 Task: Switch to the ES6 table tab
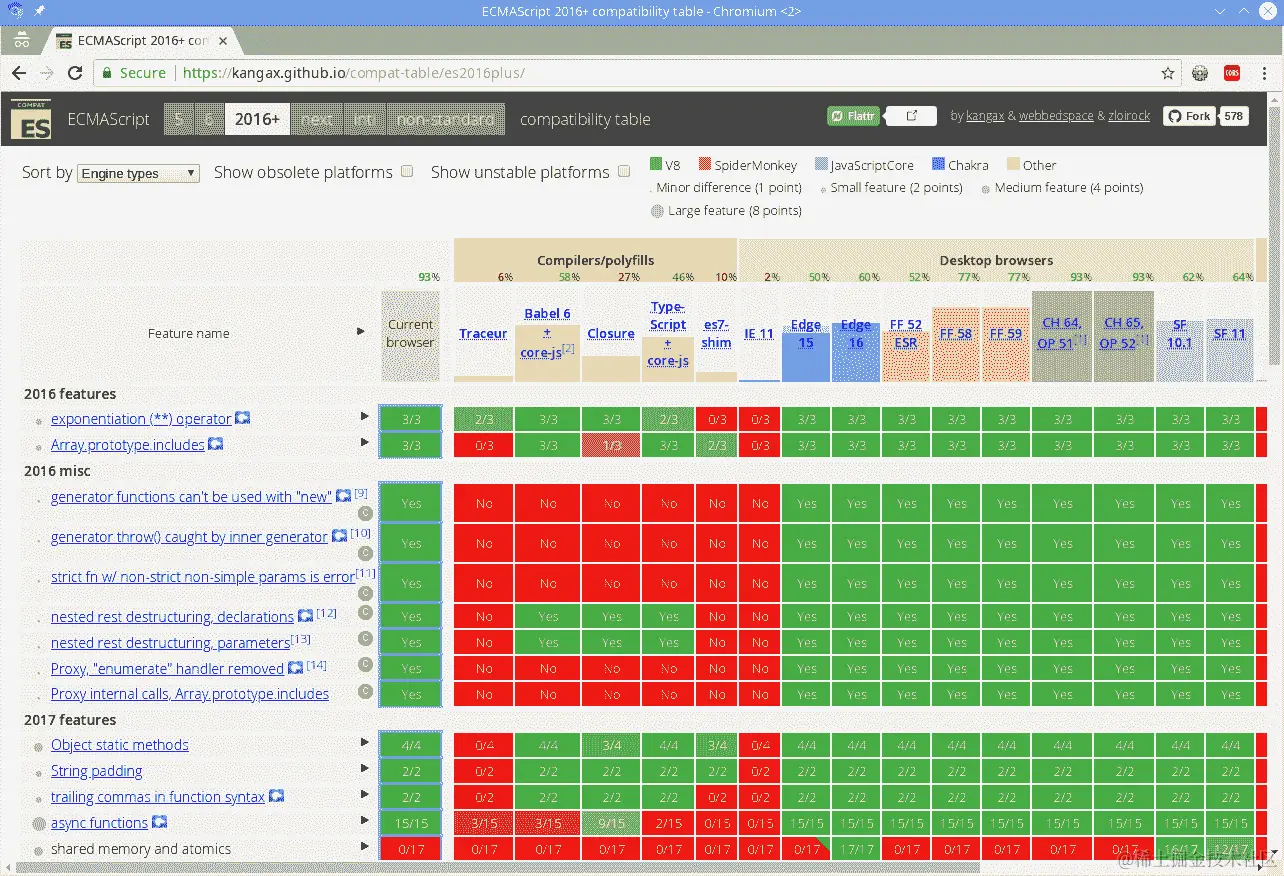click(209, 119)
